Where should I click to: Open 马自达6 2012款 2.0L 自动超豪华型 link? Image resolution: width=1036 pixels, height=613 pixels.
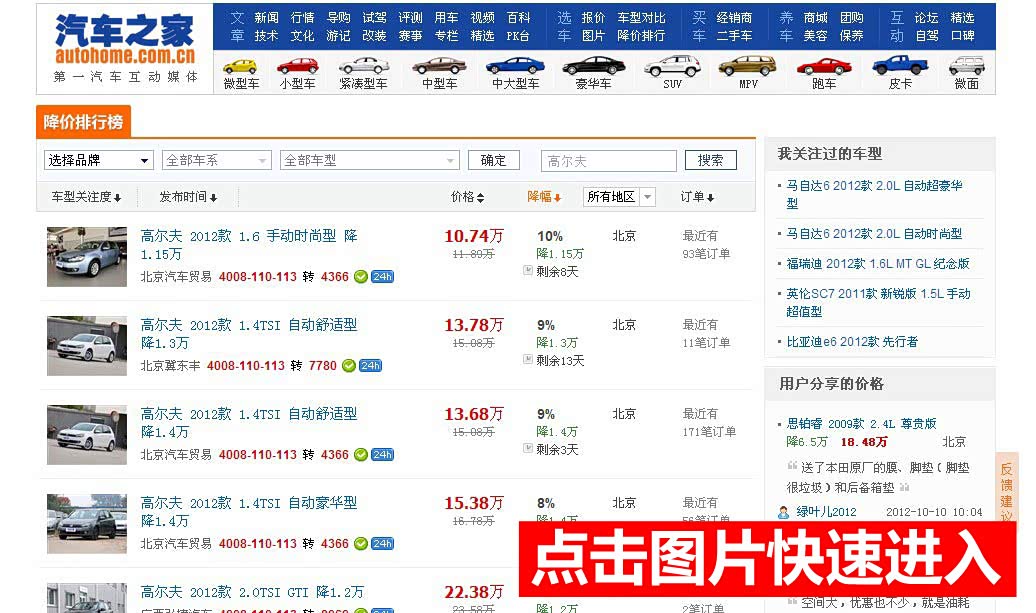click(874, 195)
